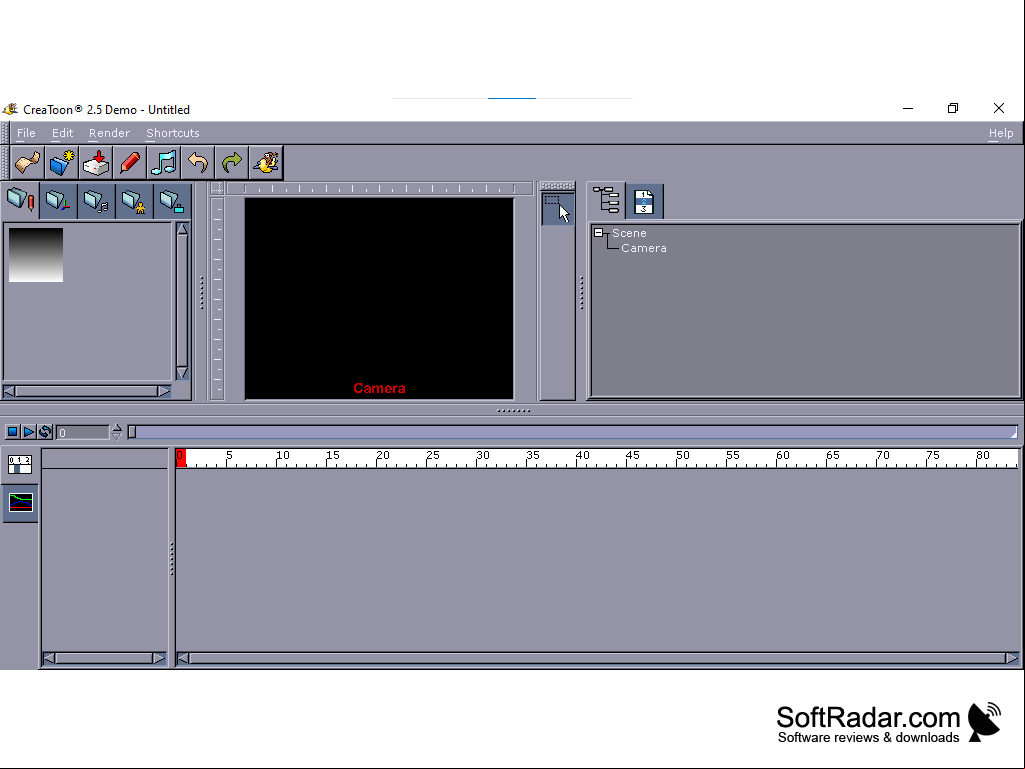
Task: Click the cartoon character plane icon
Action: (265, 163)
